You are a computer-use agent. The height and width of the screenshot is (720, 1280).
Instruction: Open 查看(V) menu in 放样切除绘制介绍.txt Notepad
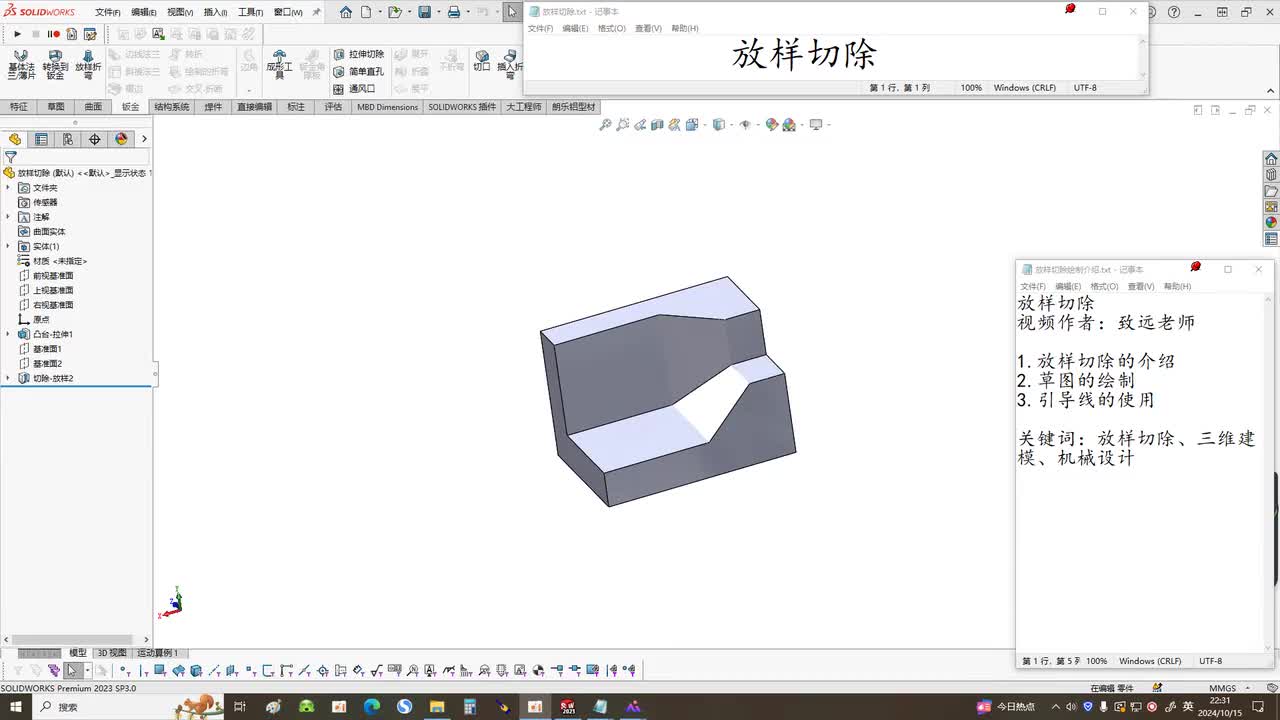[1141, 287]
